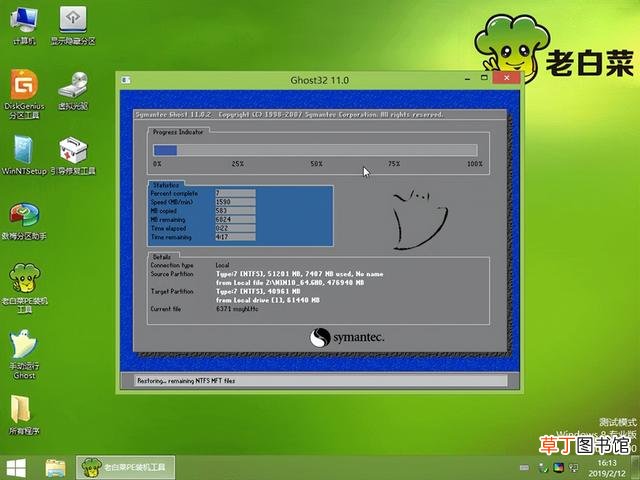The width and height of the screenshot is (640, 480).
Task: Click the Source Partition details line
Action: (300, 274)
